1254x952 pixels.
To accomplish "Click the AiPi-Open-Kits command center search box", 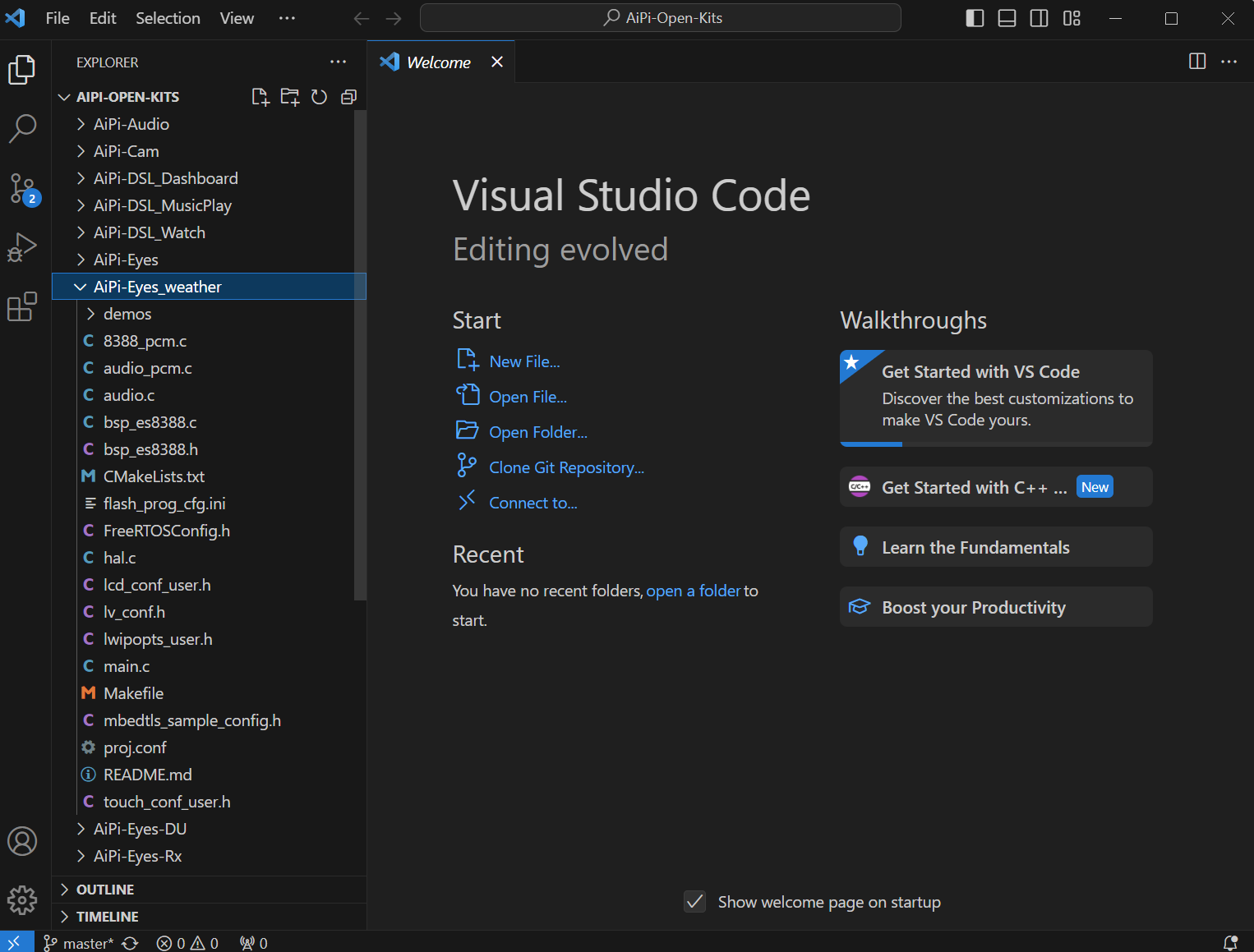I will [x=661, y=18].
